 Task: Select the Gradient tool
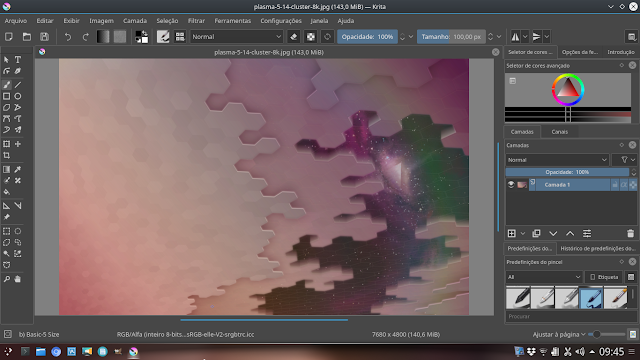click(x=7, y=169)
